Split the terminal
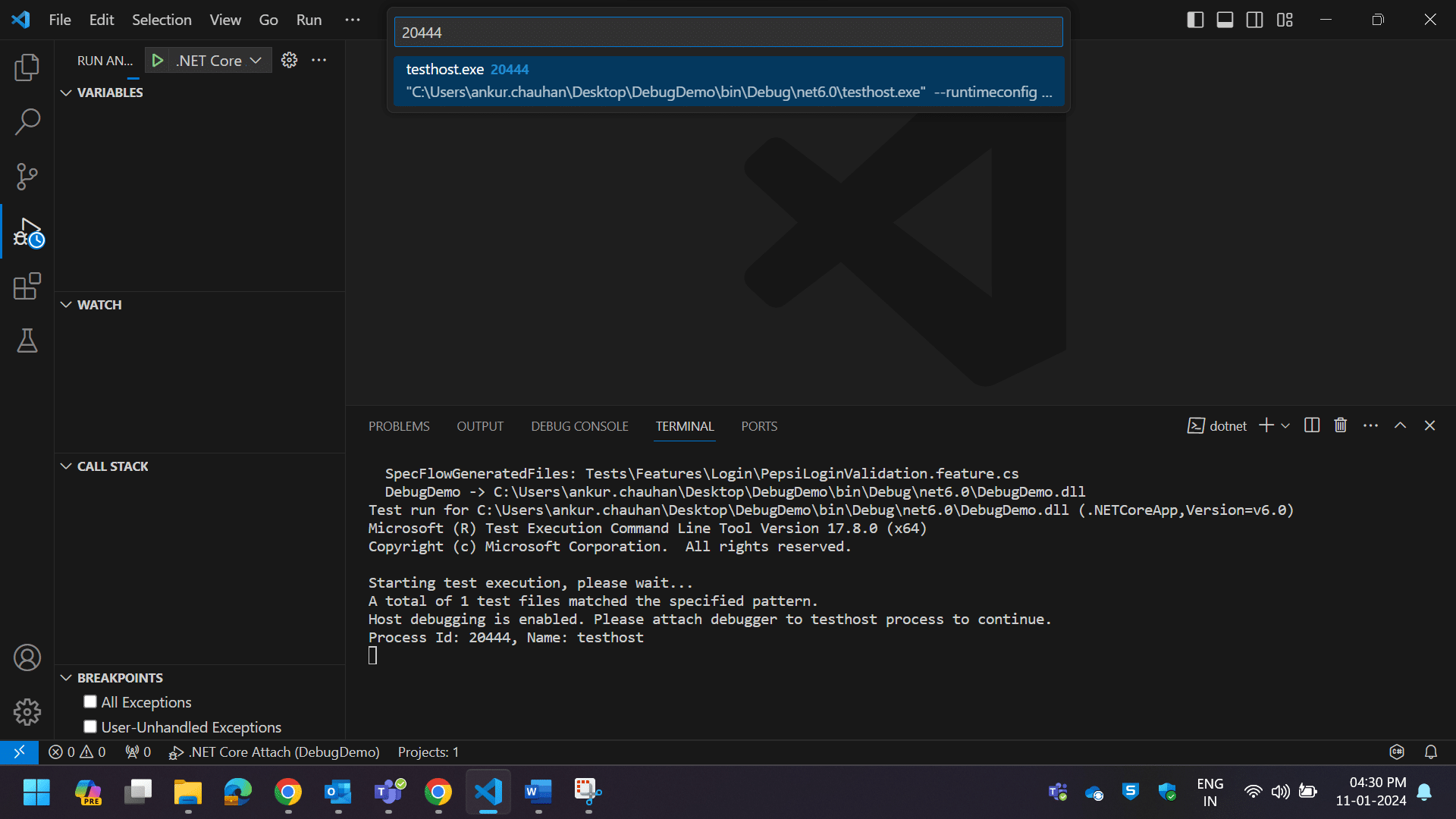Image resolution: width=1456 pixels, height=819 pixels. tap(1312, 425)
